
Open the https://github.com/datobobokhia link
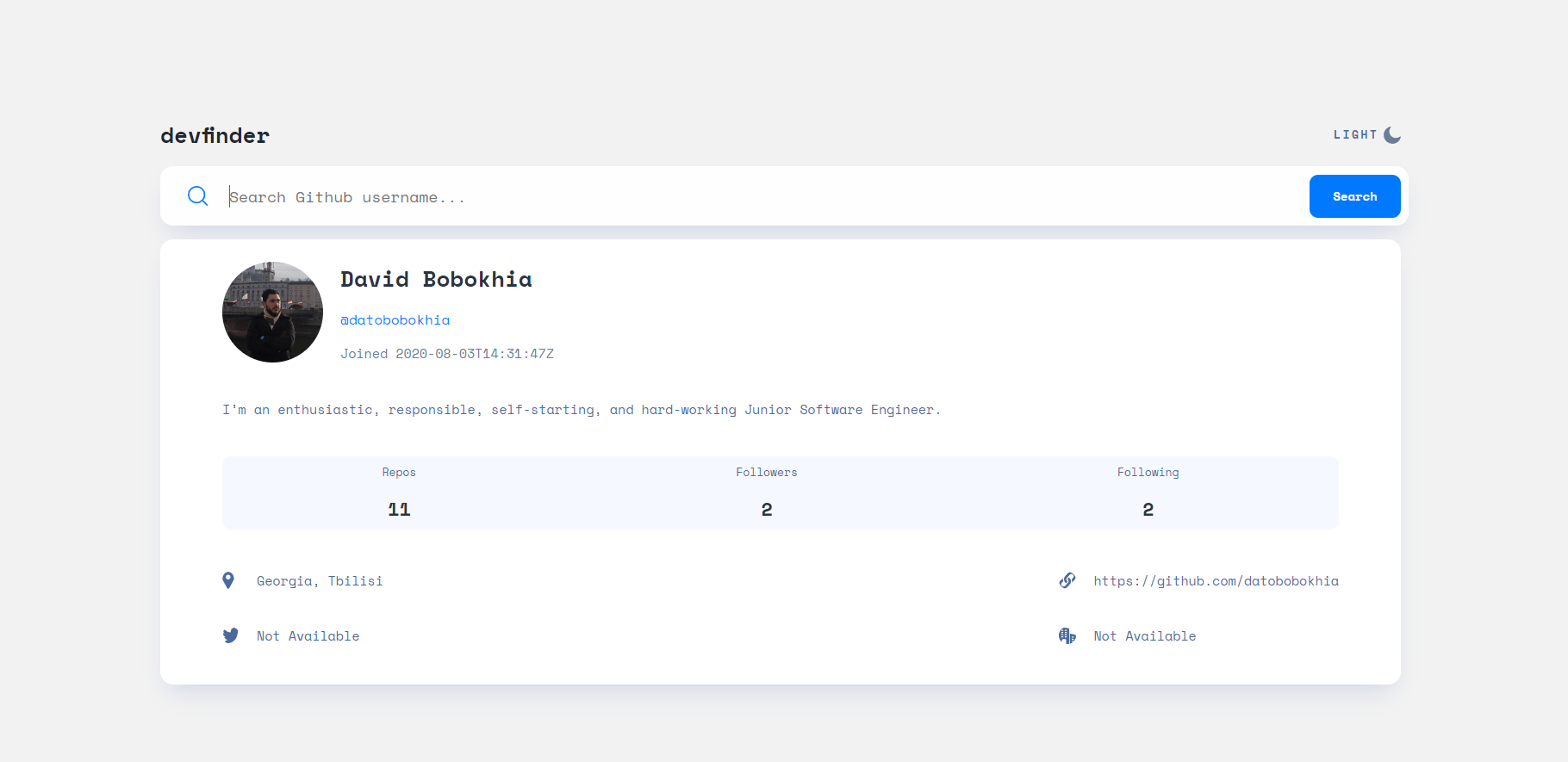(x=1216, y=580)
